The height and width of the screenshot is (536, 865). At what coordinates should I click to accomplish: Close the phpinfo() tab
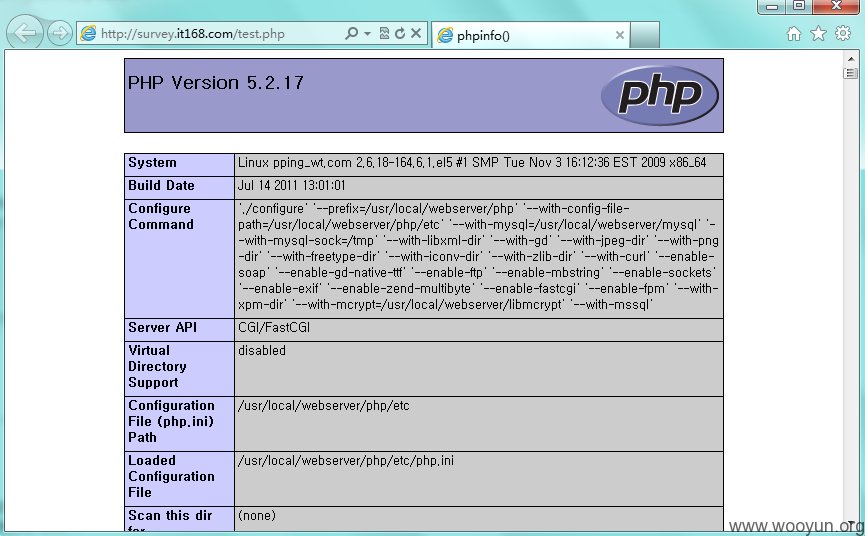click(x=620, y=35)
